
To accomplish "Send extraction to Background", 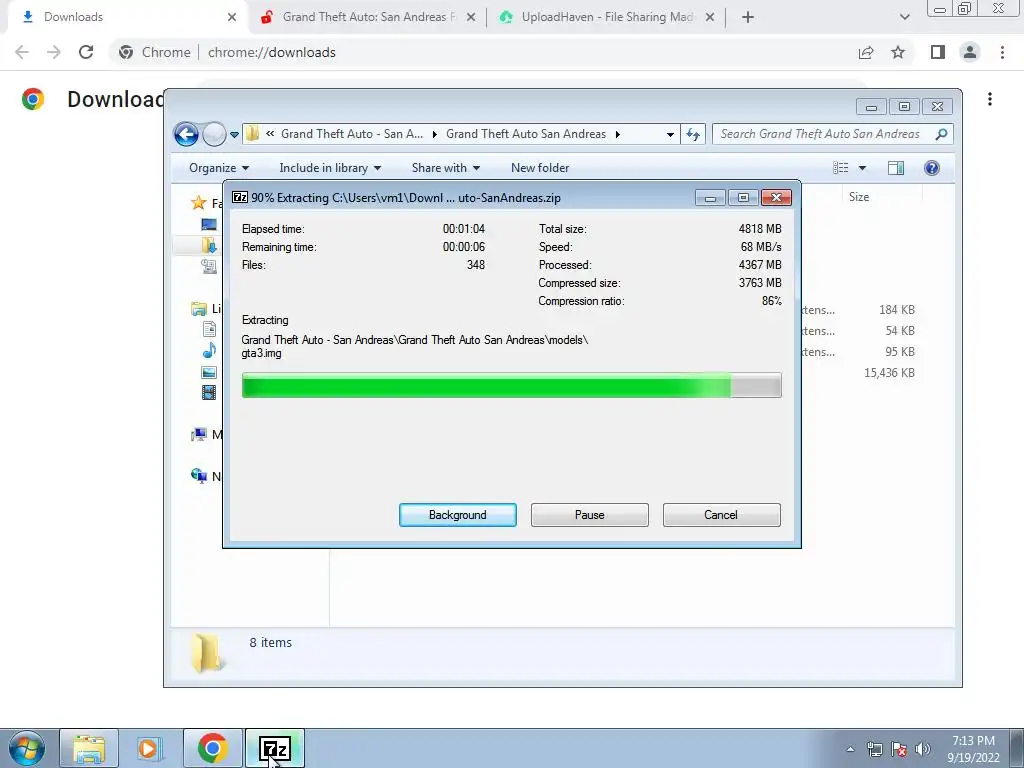I will tap(457, 515).
